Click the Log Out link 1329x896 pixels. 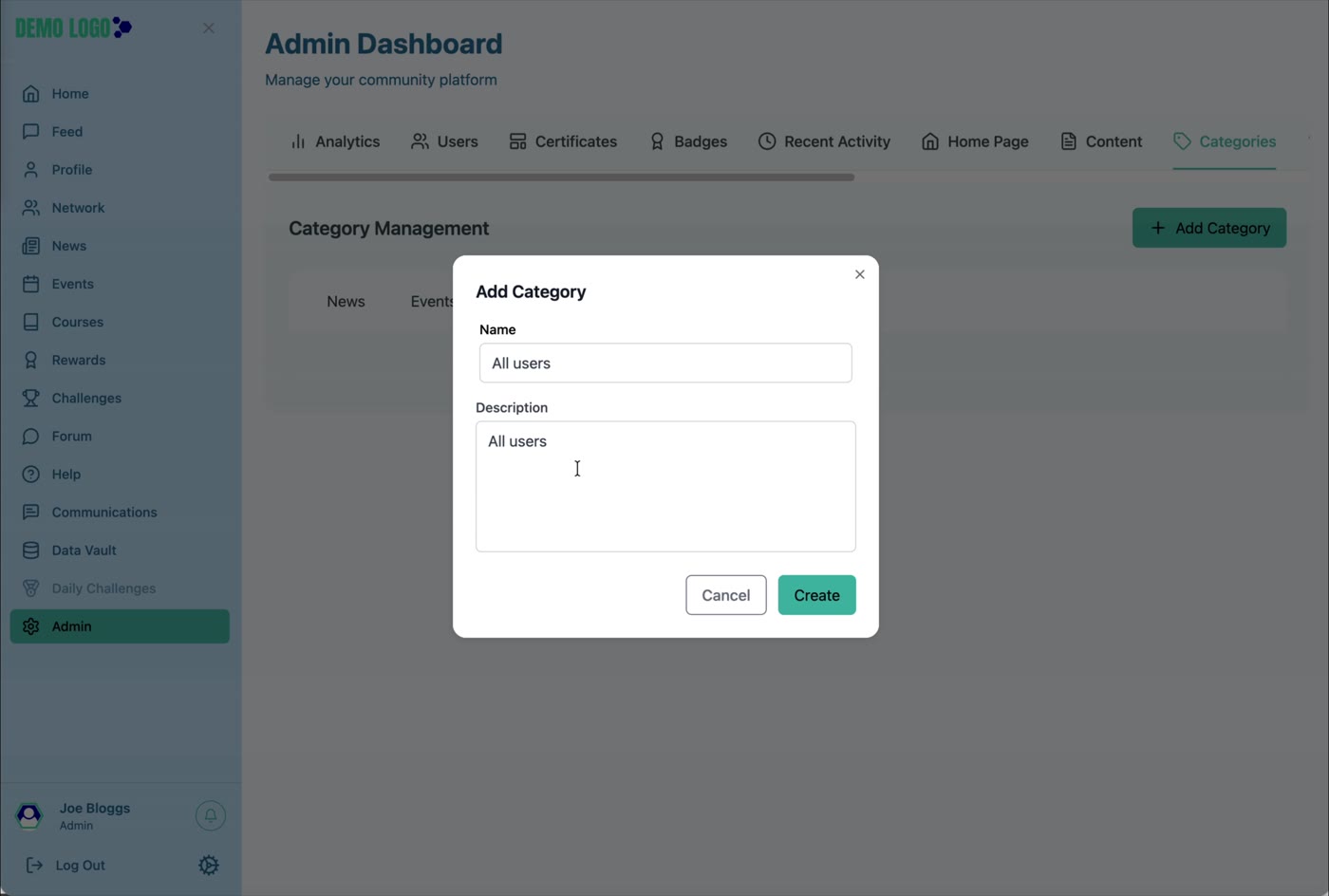click(x=80, y=866)
